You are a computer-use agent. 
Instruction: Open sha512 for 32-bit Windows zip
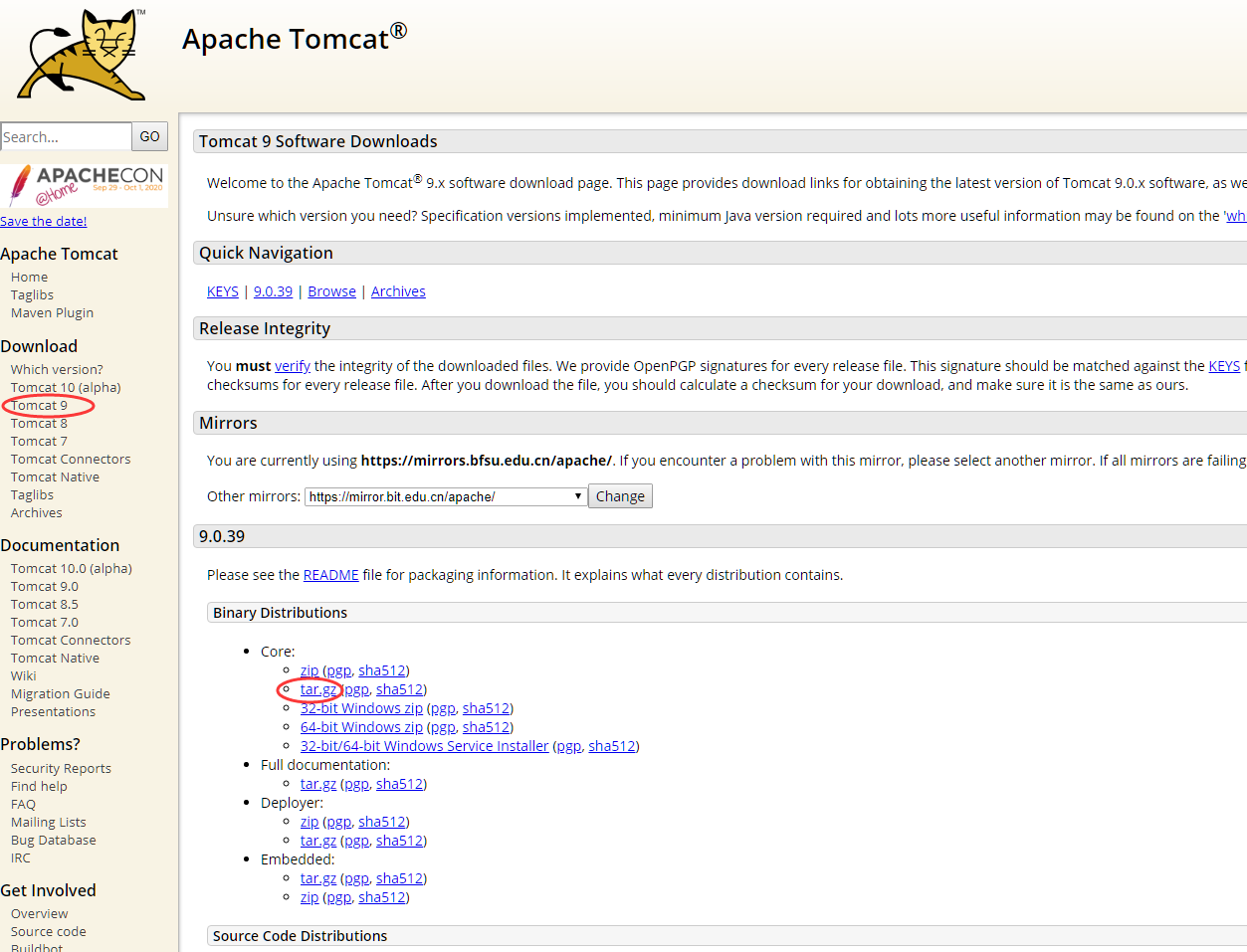[x=487, y=708]
